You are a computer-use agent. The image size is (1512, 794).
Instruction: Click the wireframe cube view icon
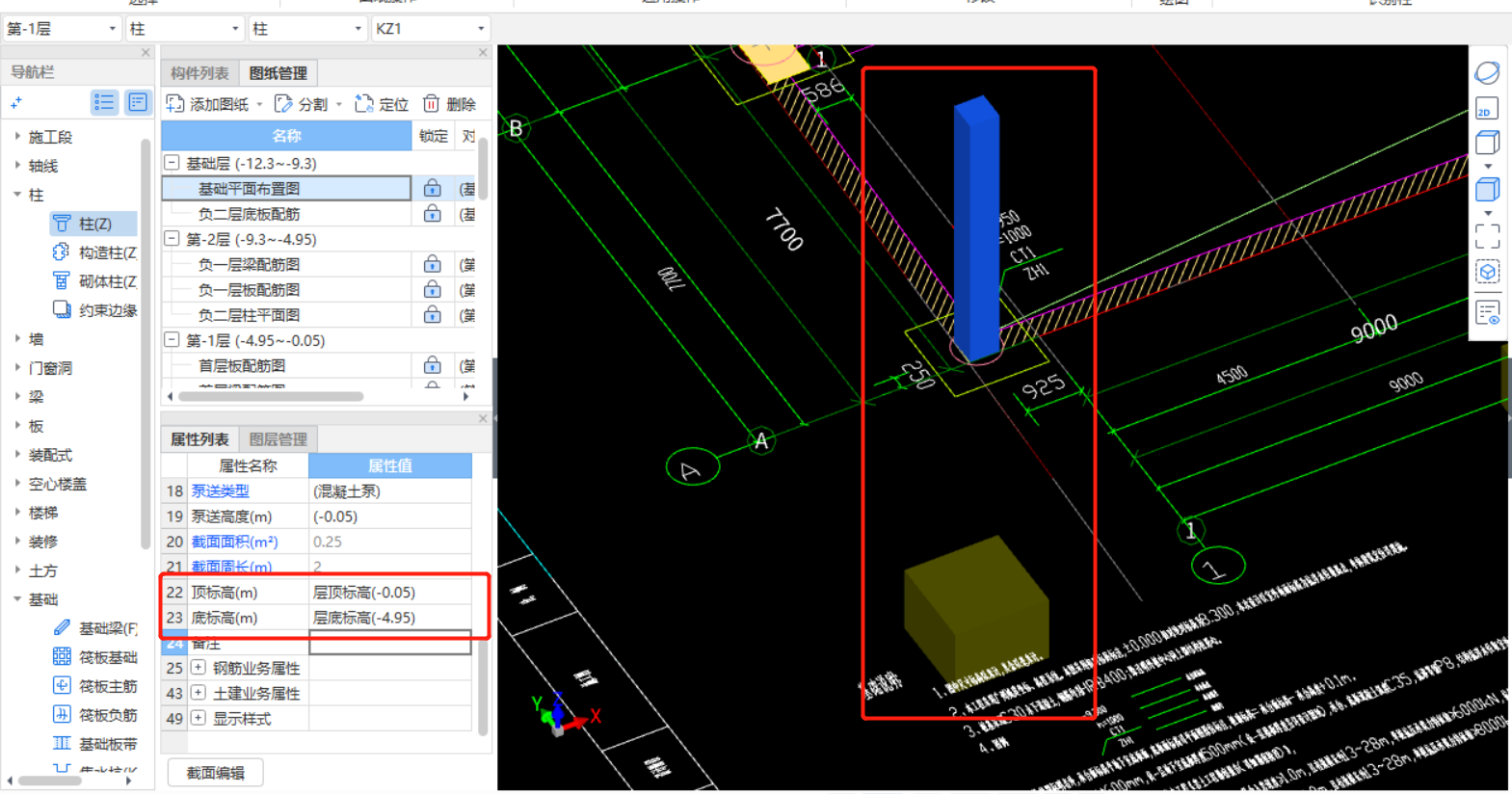click(1487, 143)
